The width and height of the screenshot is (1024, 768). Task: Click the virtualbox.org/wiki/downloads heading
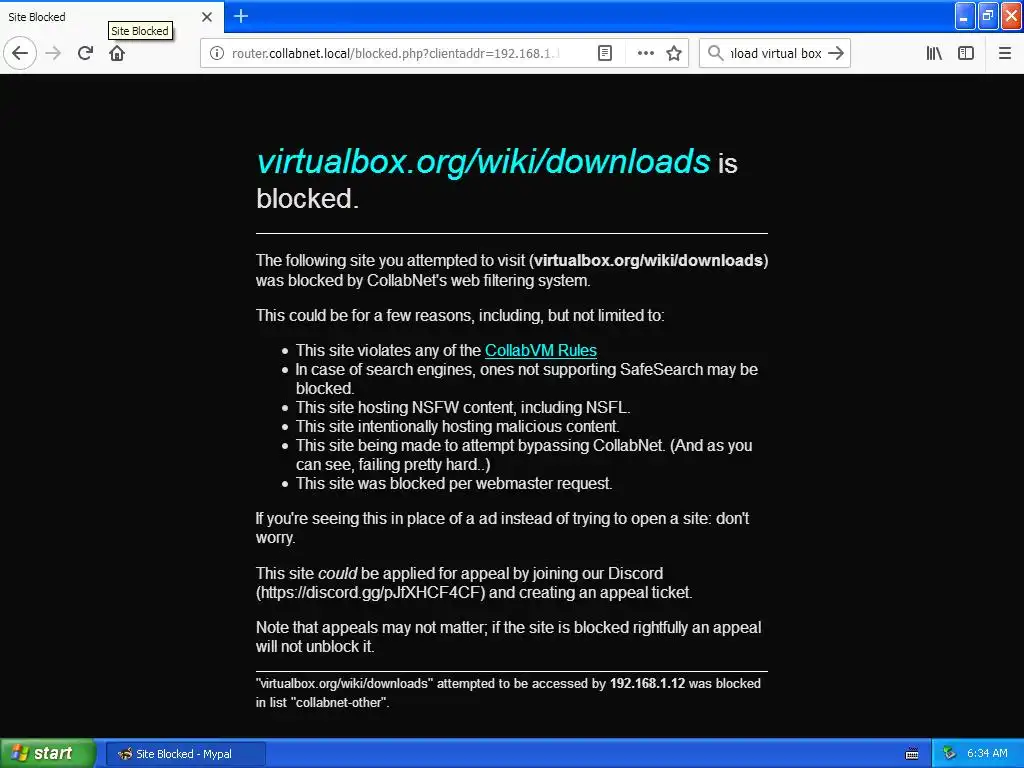pos(483,161)
